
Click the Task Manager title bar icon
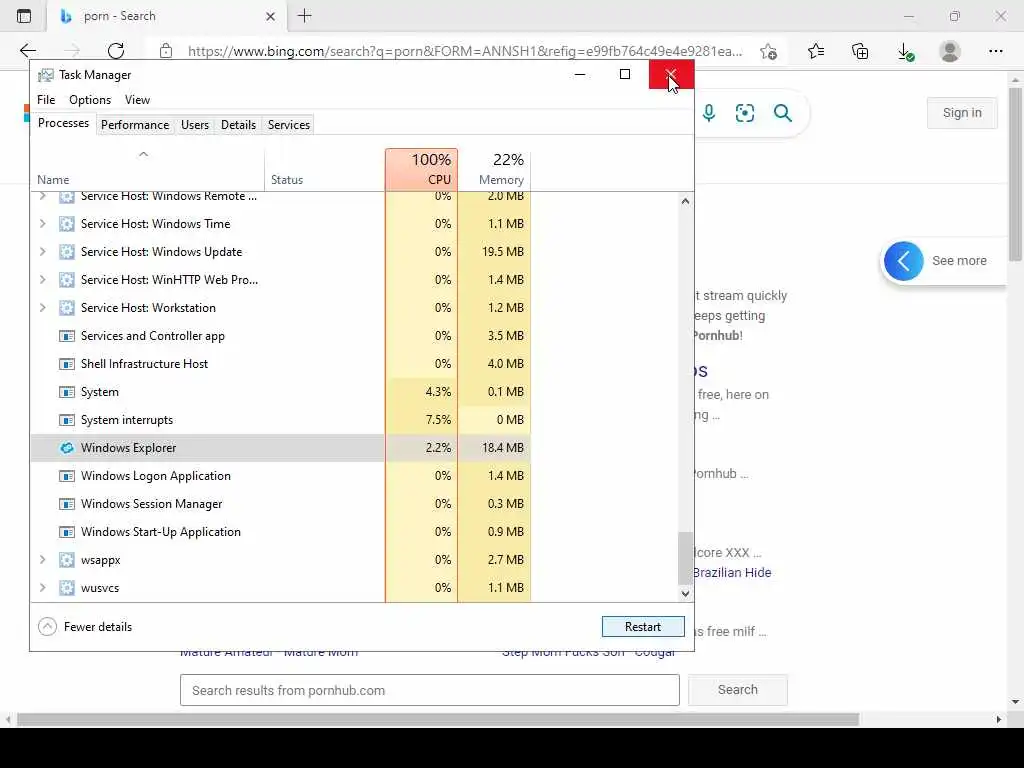pyautogui.click(x=46, y=75)
